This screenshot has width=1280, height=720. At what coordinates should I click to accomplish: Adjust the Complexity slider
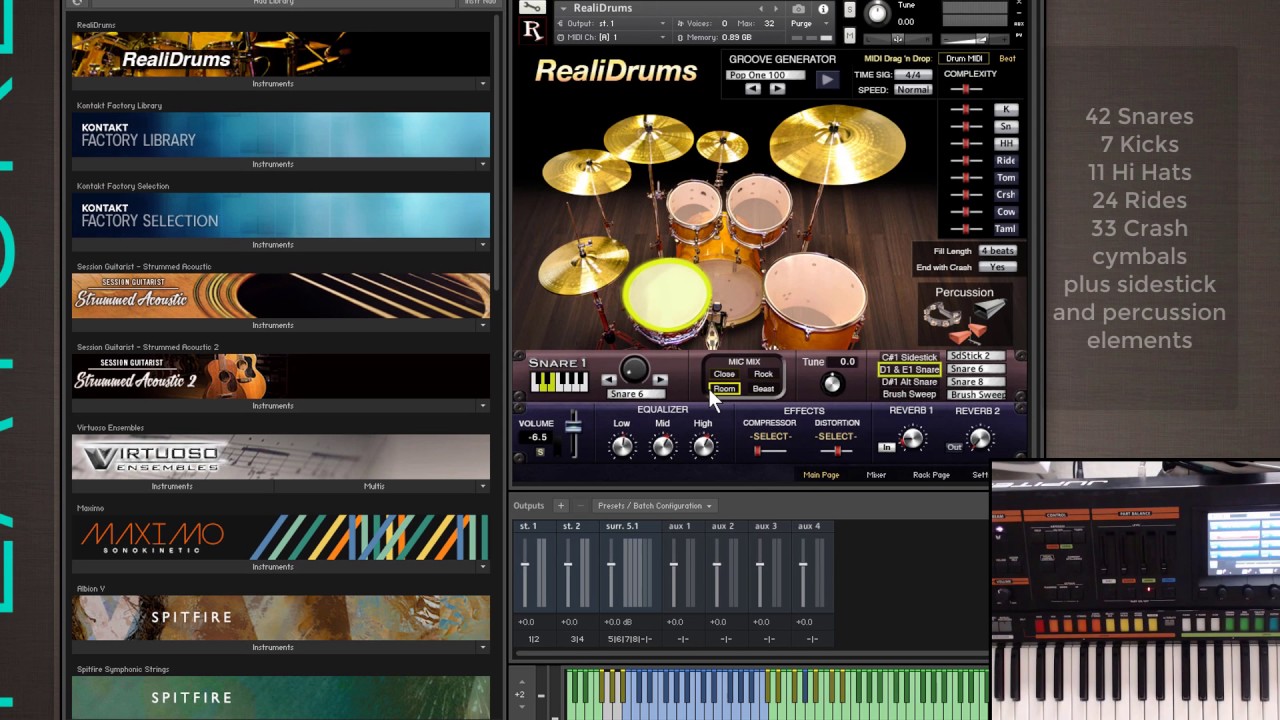(x=965, y=90)
